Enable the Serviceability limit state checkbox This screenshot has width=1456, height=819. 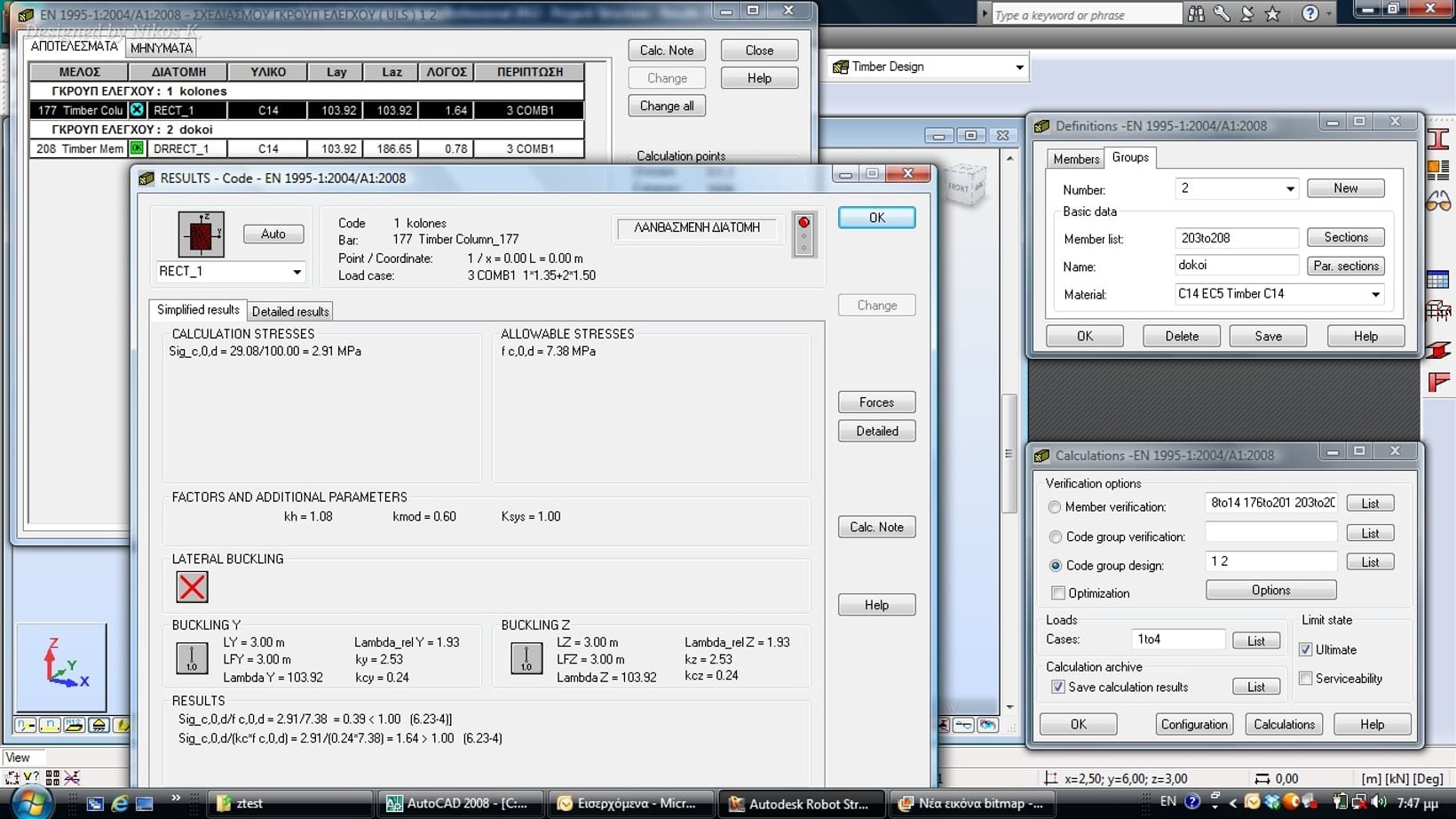pyautogui.click(x=1305, y=679)
